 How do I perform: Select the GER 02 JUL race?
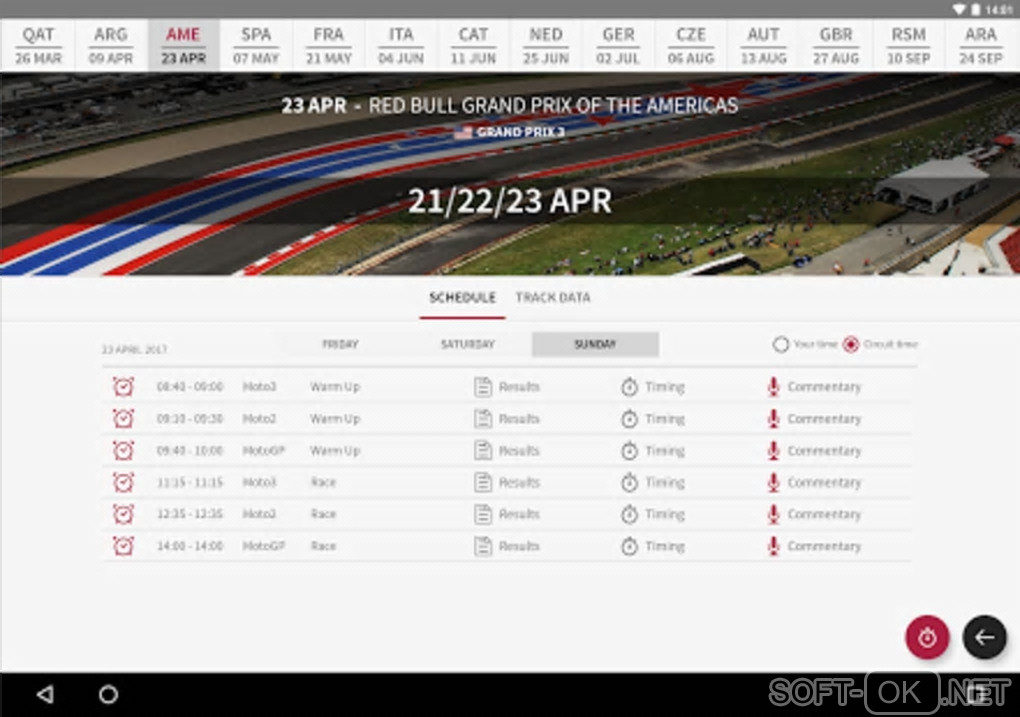(619, 45)
